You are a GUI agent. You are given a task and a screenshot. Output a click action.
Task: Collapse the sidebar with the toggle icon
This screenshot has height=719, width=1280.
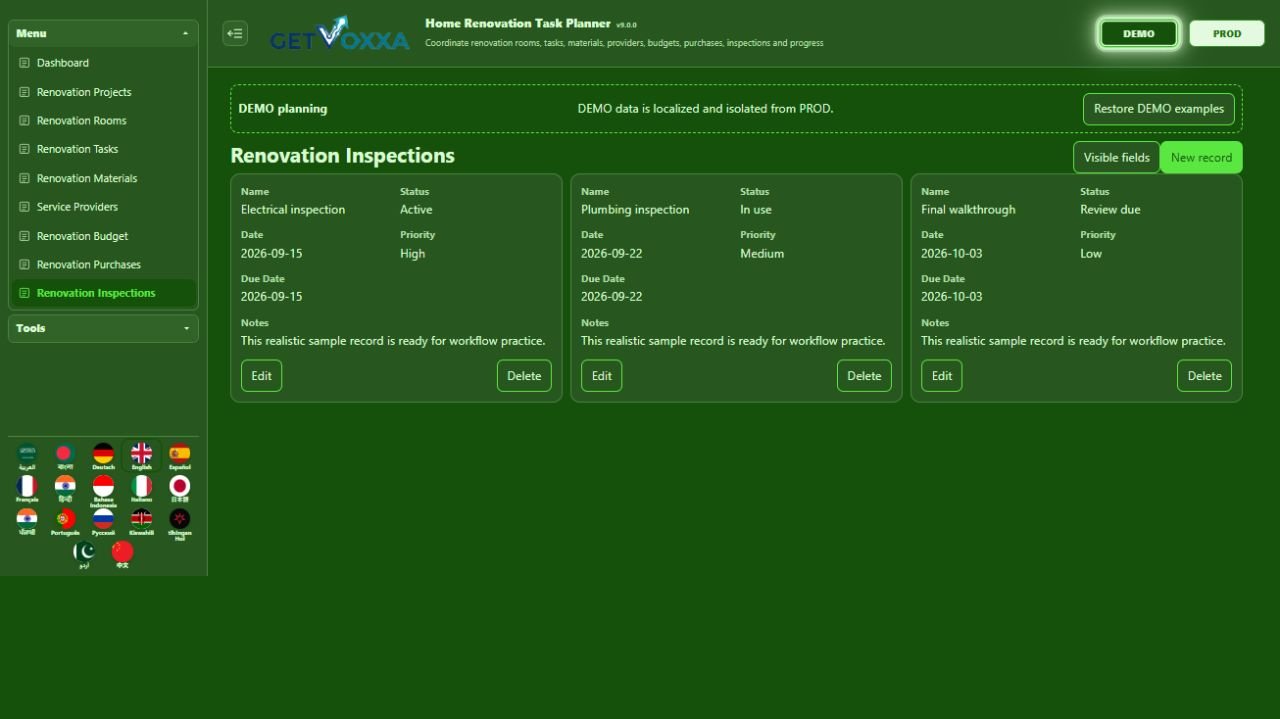pos(235,33)
